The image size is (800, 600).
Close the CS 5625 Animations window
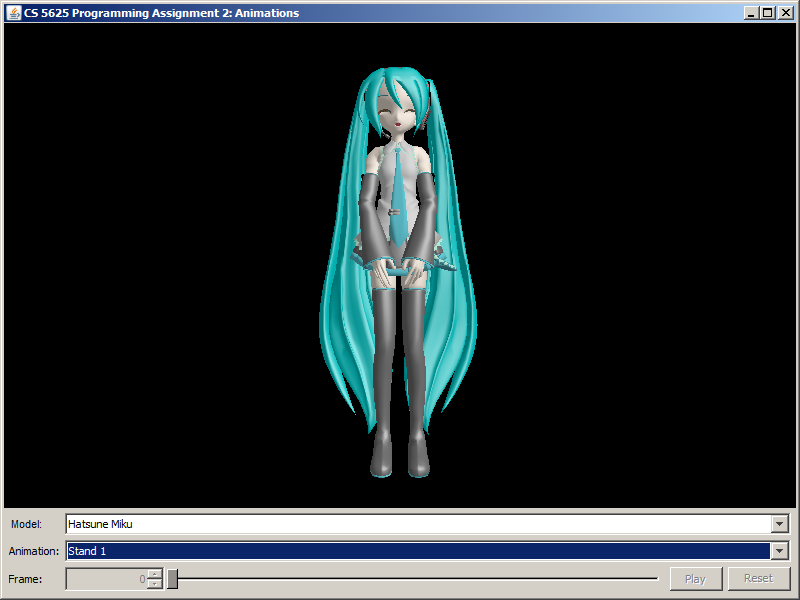tap(783, 13)
